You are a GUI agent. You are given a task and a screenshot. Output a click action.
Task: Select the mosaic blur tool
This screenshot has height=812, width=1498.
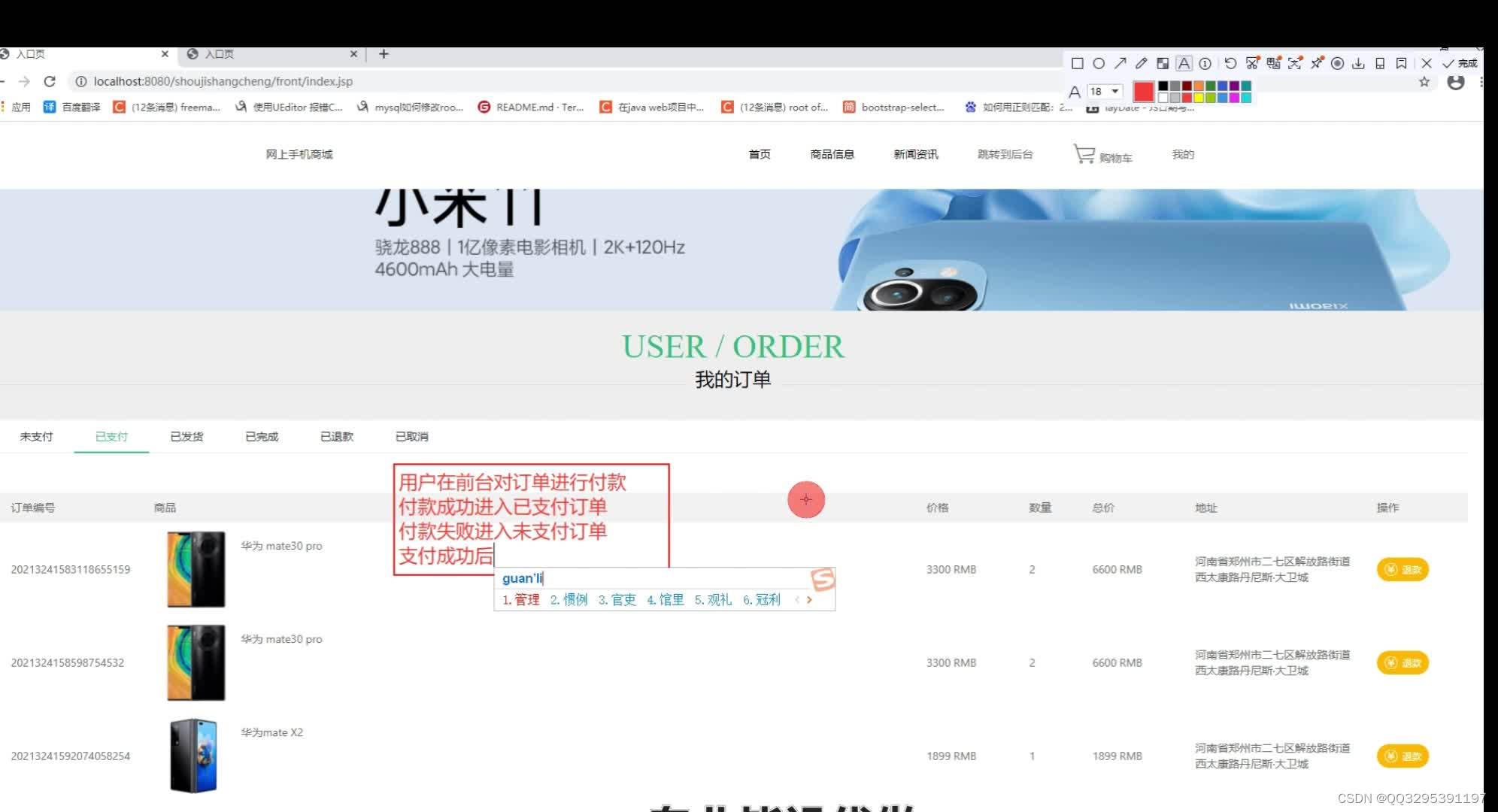click(1163, 63)
